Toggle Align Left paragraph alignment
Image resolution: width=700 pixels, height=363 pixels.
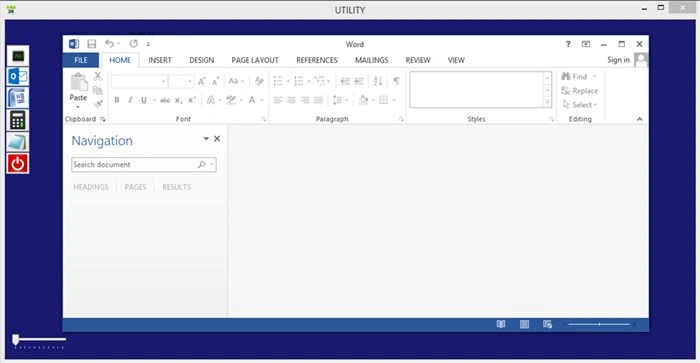[278, 100]
